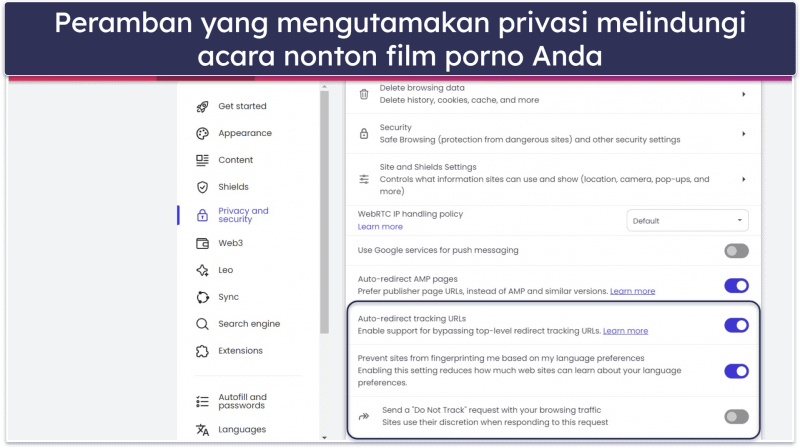Click the Languages translate icon
The image size is (800, 448).
(203, 430)
